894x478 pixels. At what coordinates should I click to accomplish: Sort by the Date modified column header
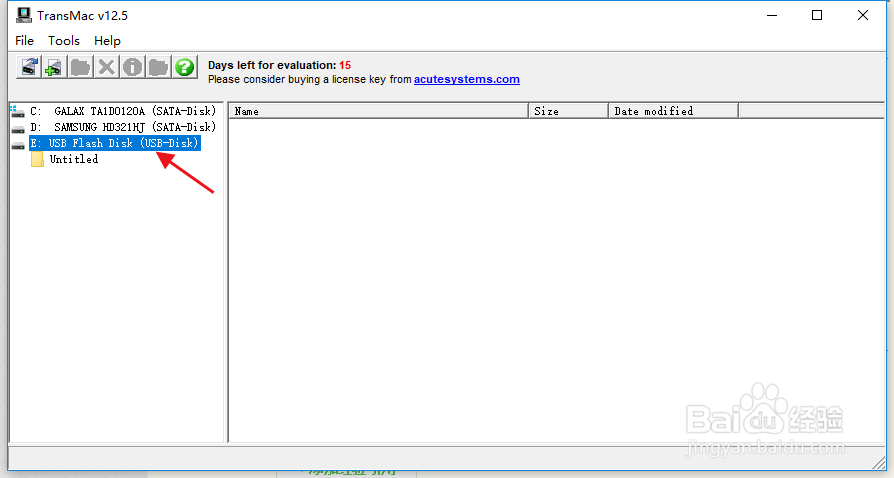673,111
